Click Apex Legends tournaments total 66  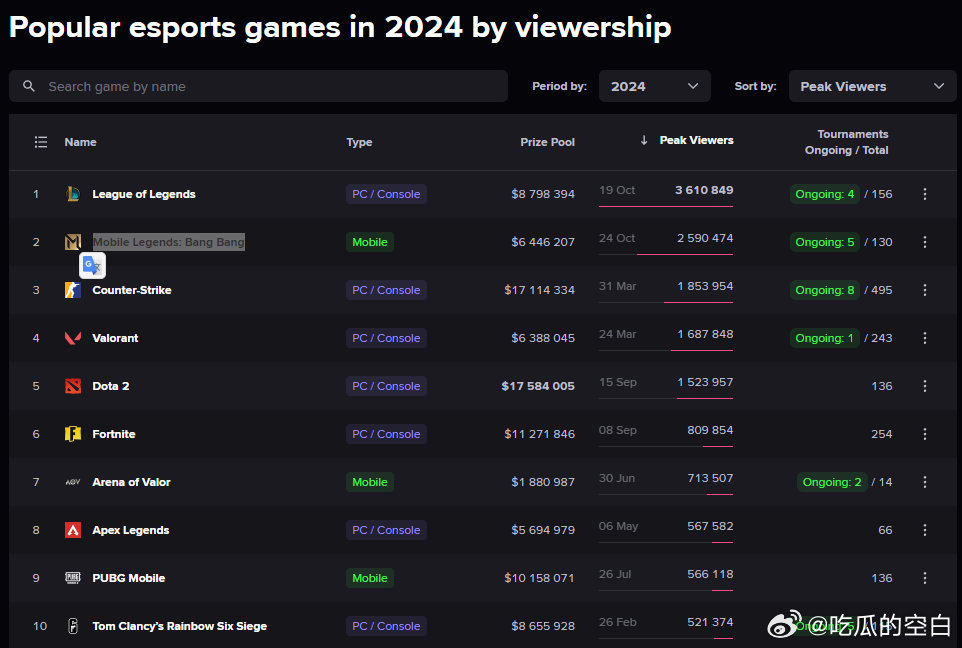pos(885,530)
